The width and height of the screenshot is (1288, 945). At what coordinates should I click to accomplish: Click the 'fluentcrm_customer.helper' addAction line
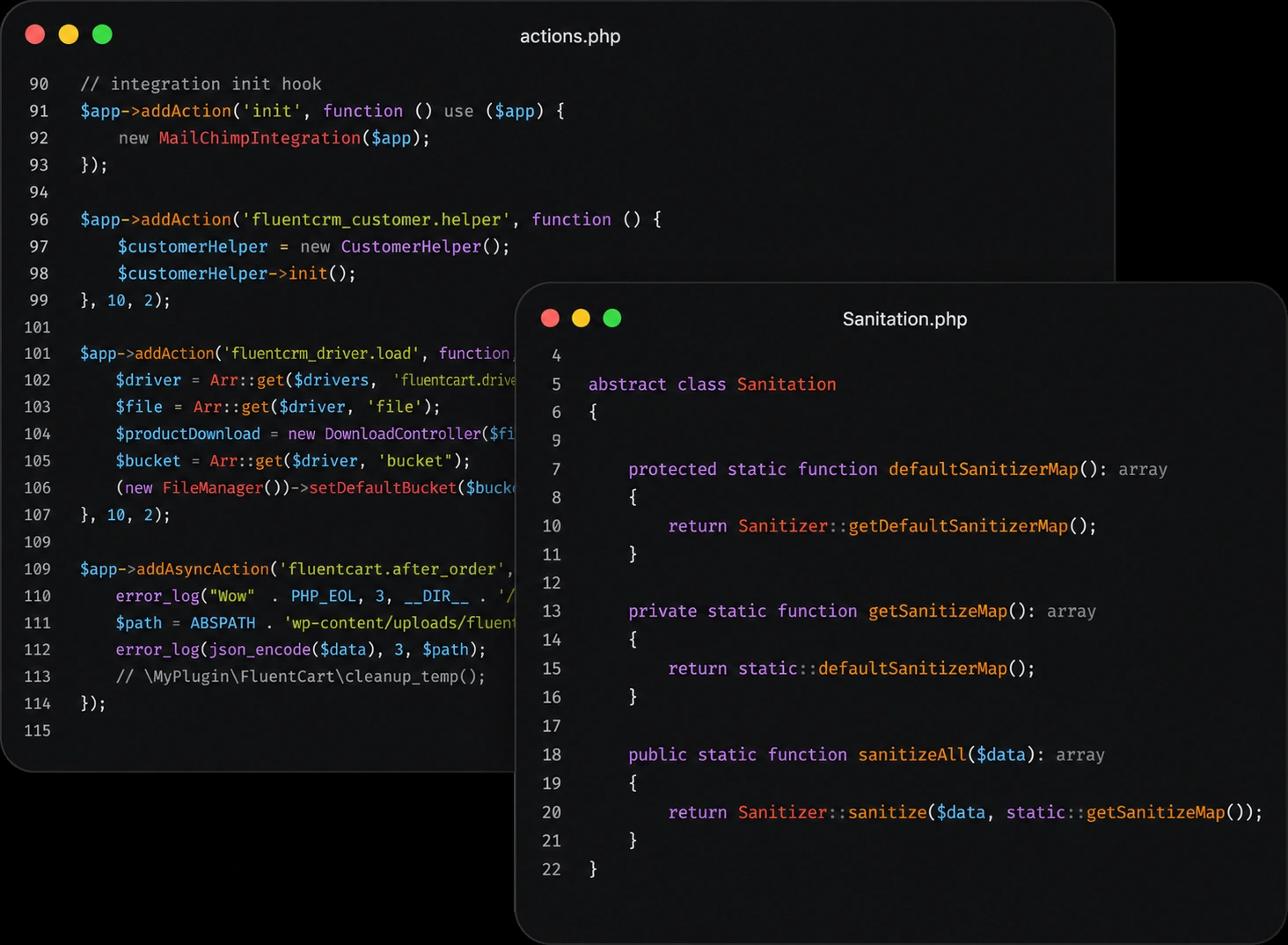click(370, 219)
